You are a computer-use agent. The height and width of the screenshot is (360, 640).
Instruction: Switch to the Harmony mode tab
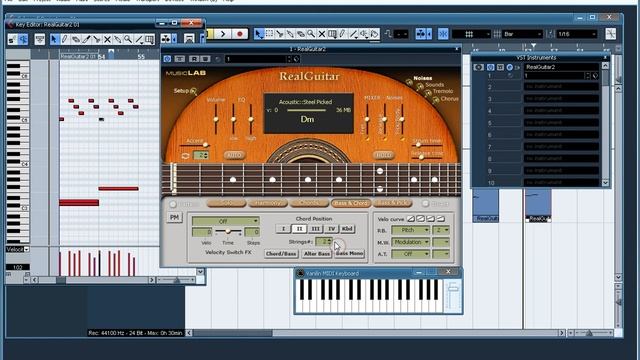pyautogui.click(x=268, y=203)
